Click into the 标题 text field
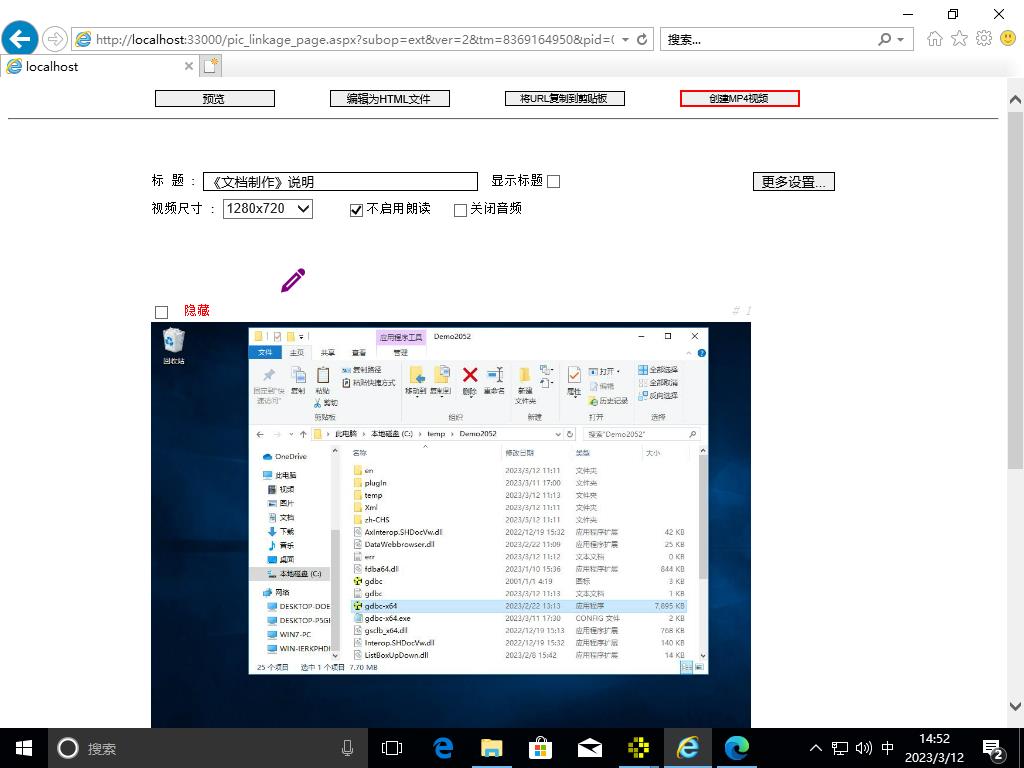Viewport: 1024px width, 768px height. (340, 182)
